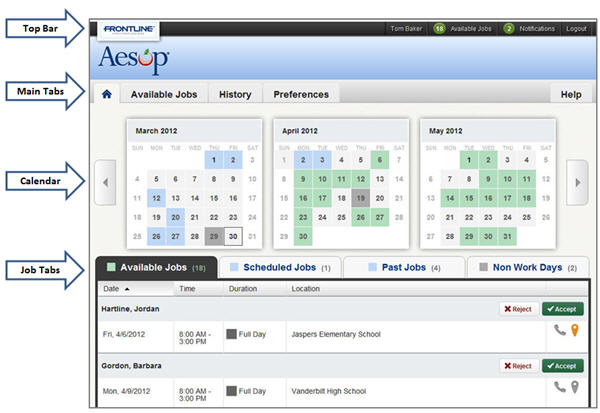Select April 19 gray day in calendar

click(360, 198)
